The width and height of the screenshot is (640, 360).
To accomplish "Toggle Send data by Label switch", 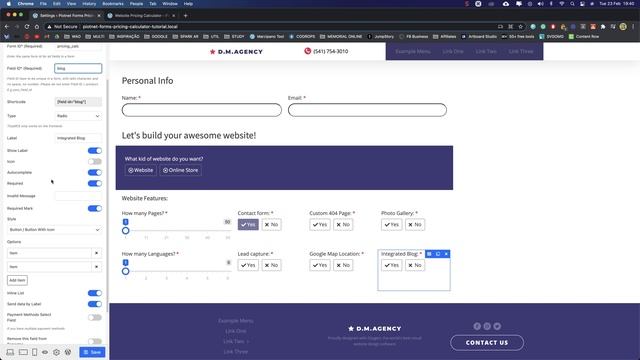I will tap(95, 304).
